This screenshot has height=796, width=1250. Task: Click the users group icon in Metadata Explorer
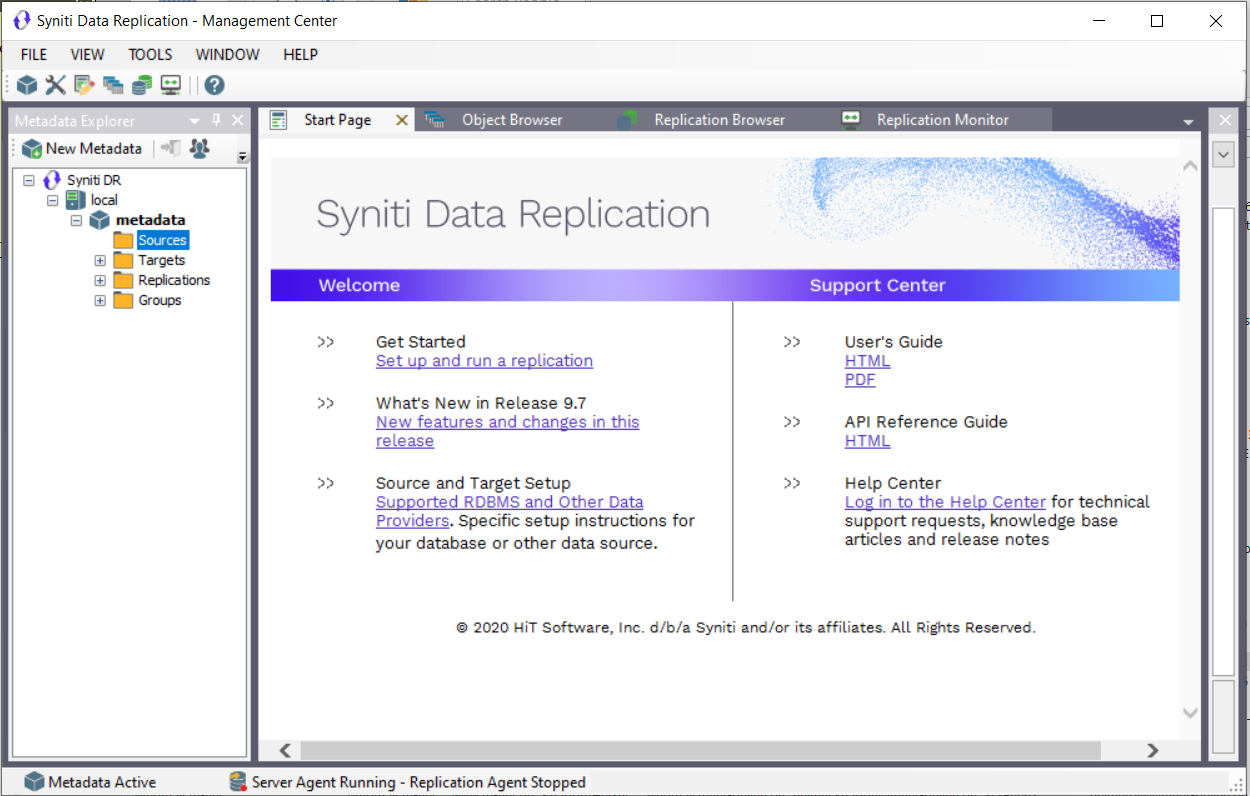(197, 148)
